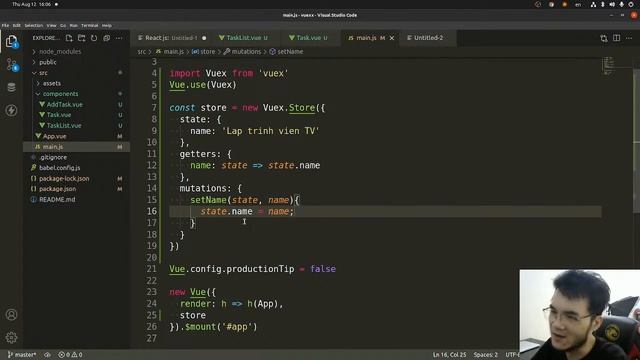The image size is (640, 360).
Task: Open the File menu
Action: [x=5, y=25]
